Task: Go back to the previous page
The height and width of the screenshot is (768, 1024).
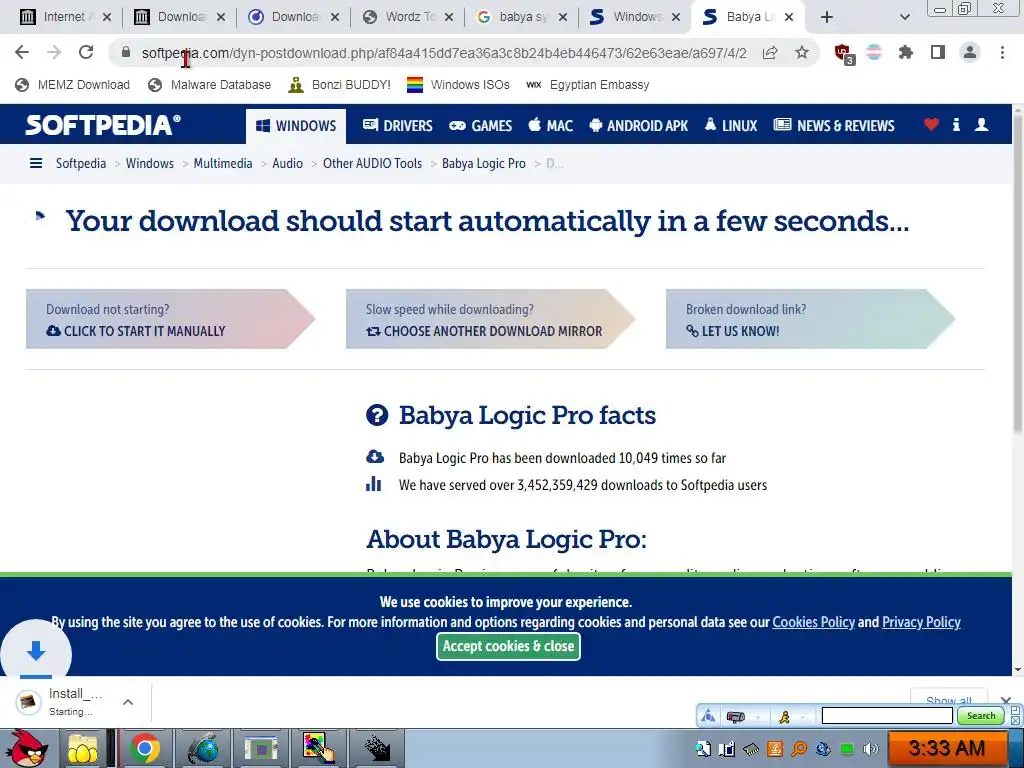Action: [x=22, y=52]
